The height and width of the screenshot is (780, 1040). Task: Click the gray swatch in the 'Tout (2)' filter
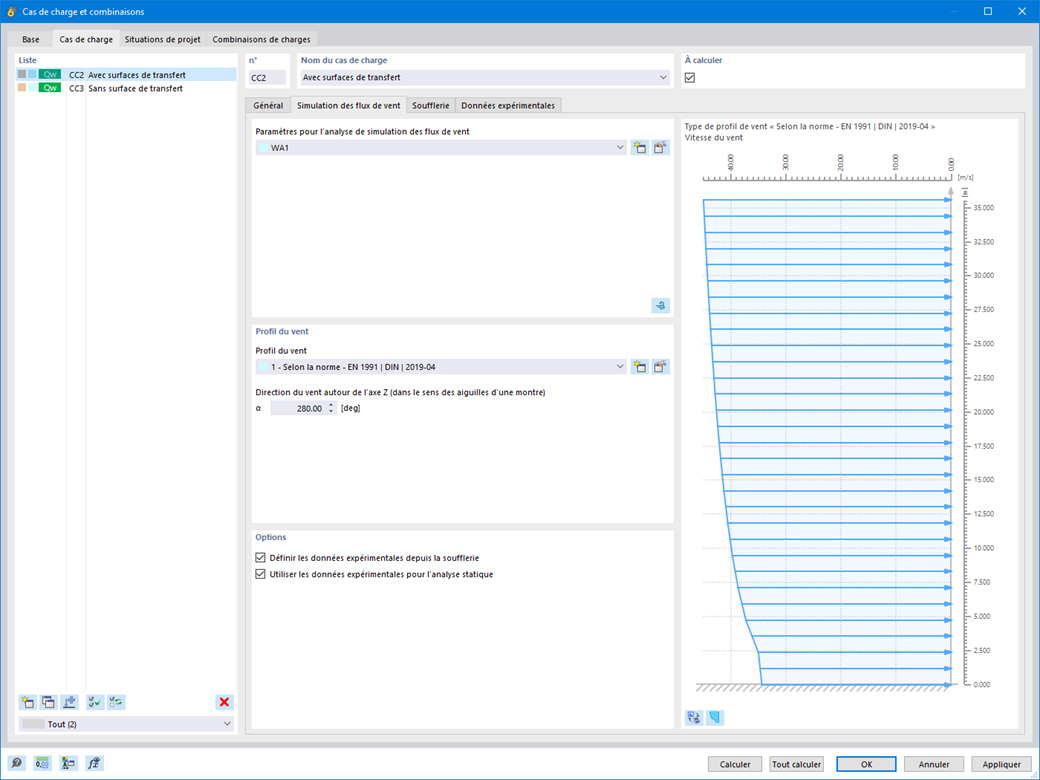33,724
